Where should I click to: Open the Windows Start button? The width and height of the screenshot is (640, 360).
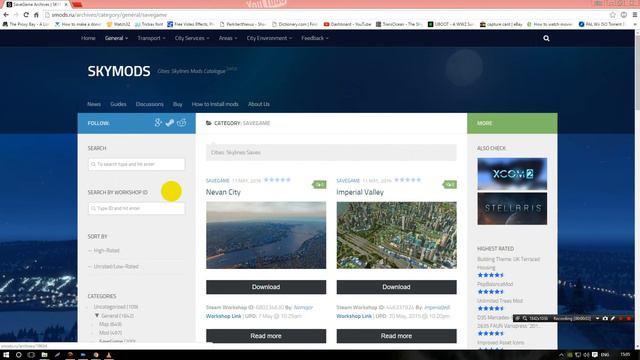[x=6, y=355]
